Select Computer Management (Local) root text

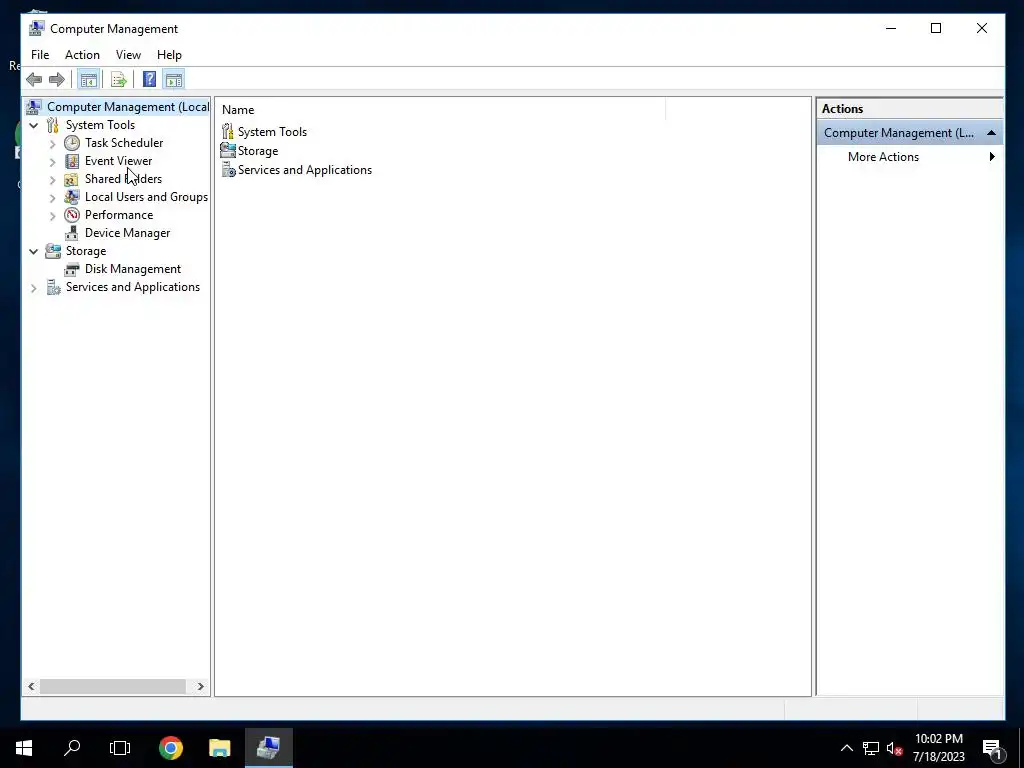[128, 107]
